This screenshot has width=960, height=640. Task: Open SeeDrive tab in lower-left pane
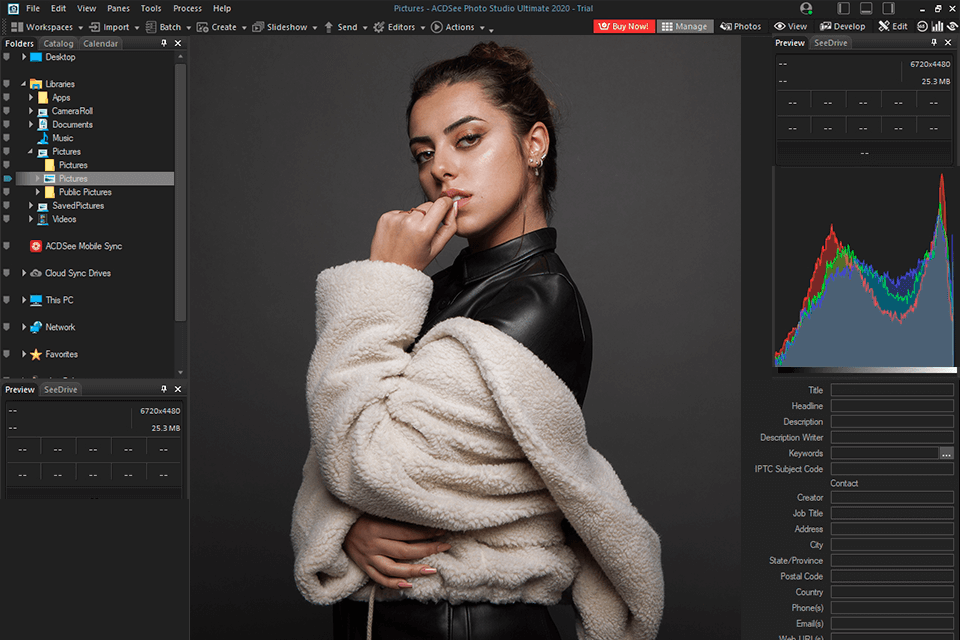61,390
